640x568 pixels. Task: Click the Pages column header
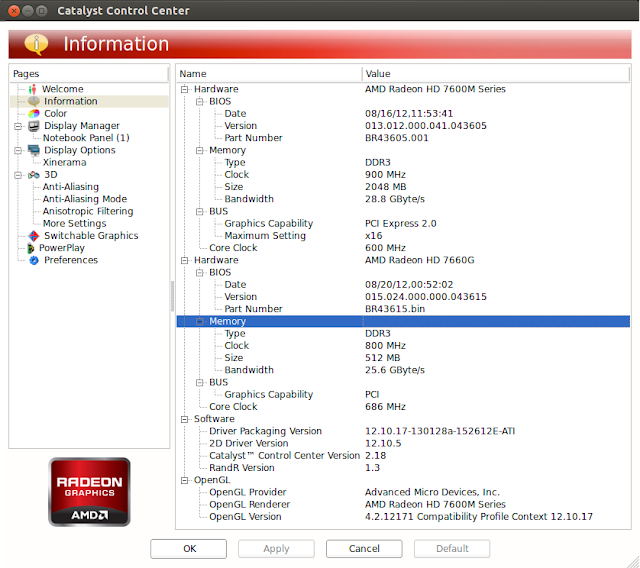tap(89, 74)
